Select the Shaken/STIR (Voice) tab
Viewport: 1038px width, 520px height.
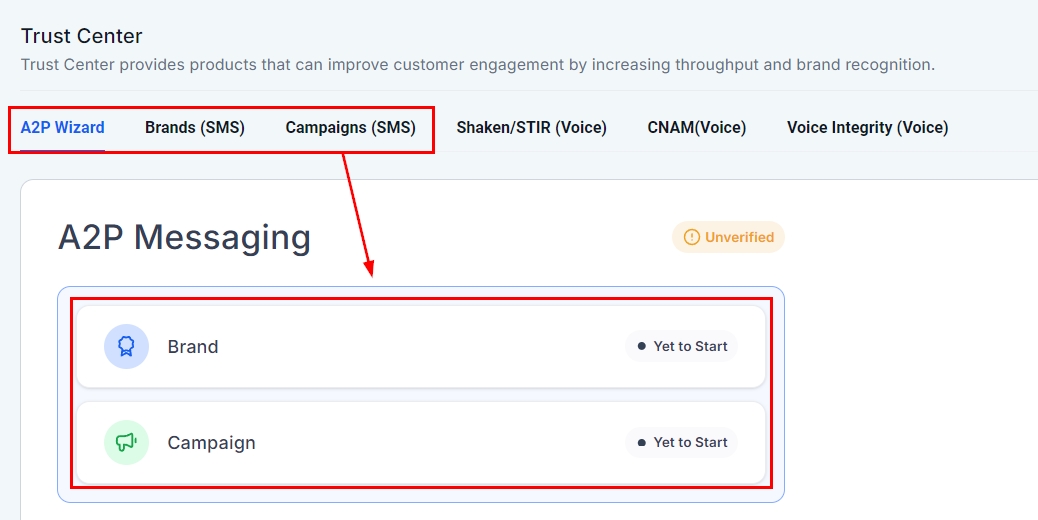531,127
